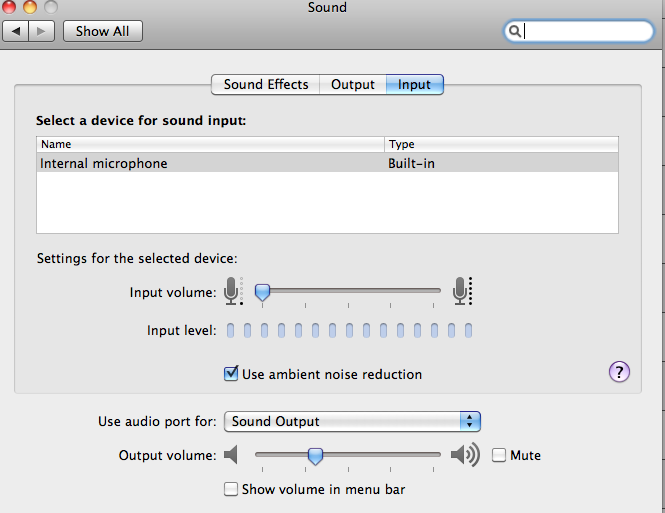Open help with the question mark button

(619, 372)
